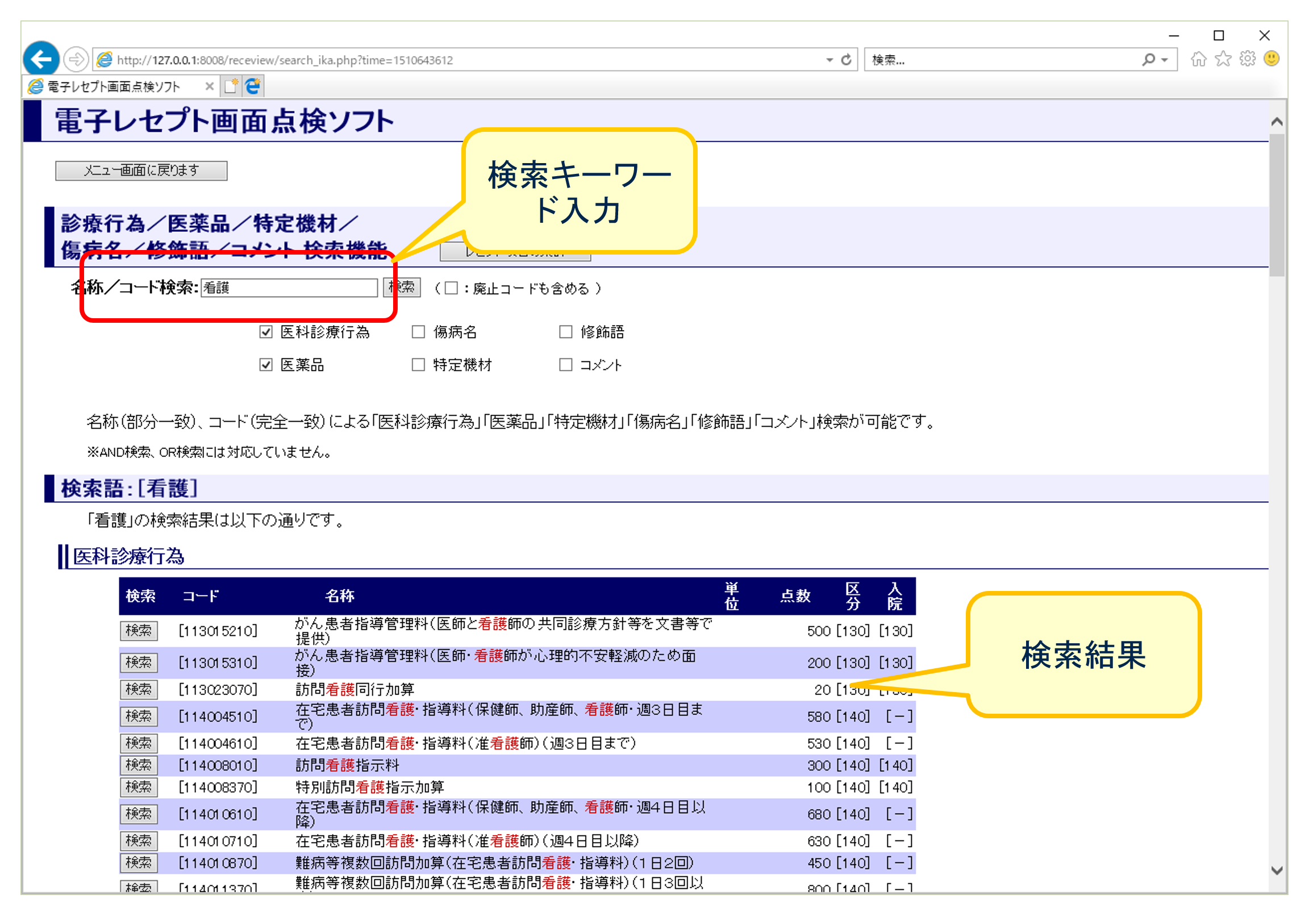Check the 特定機材 checkbox
Screen dimensions: 1309x924
(x=419, y=364)
